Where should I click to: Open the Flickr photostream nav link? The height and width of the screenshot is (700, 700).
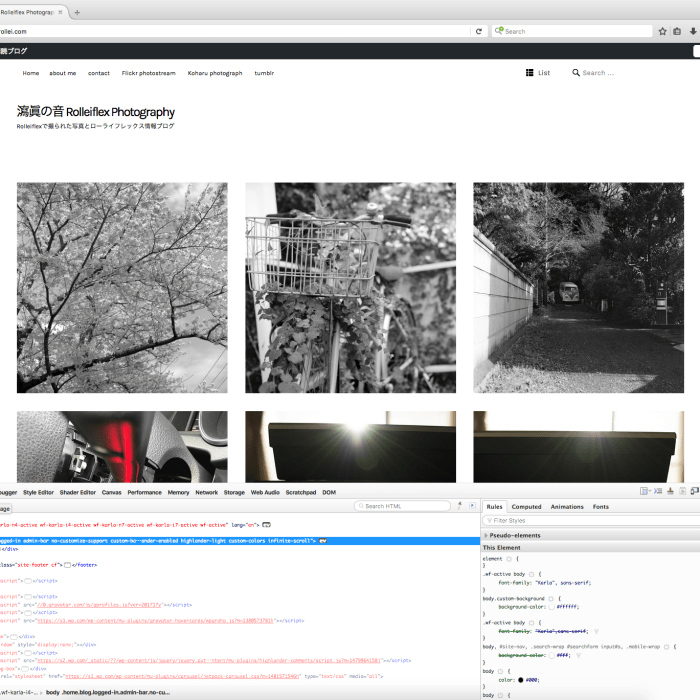[x=148, y=73]
